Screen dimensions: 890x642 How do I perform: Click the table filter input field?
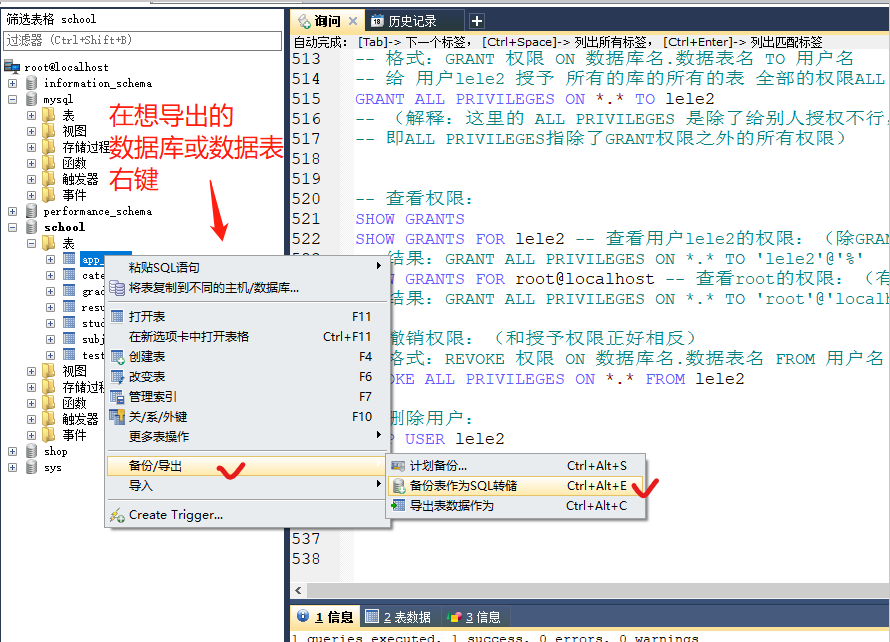tap(142, 40)
